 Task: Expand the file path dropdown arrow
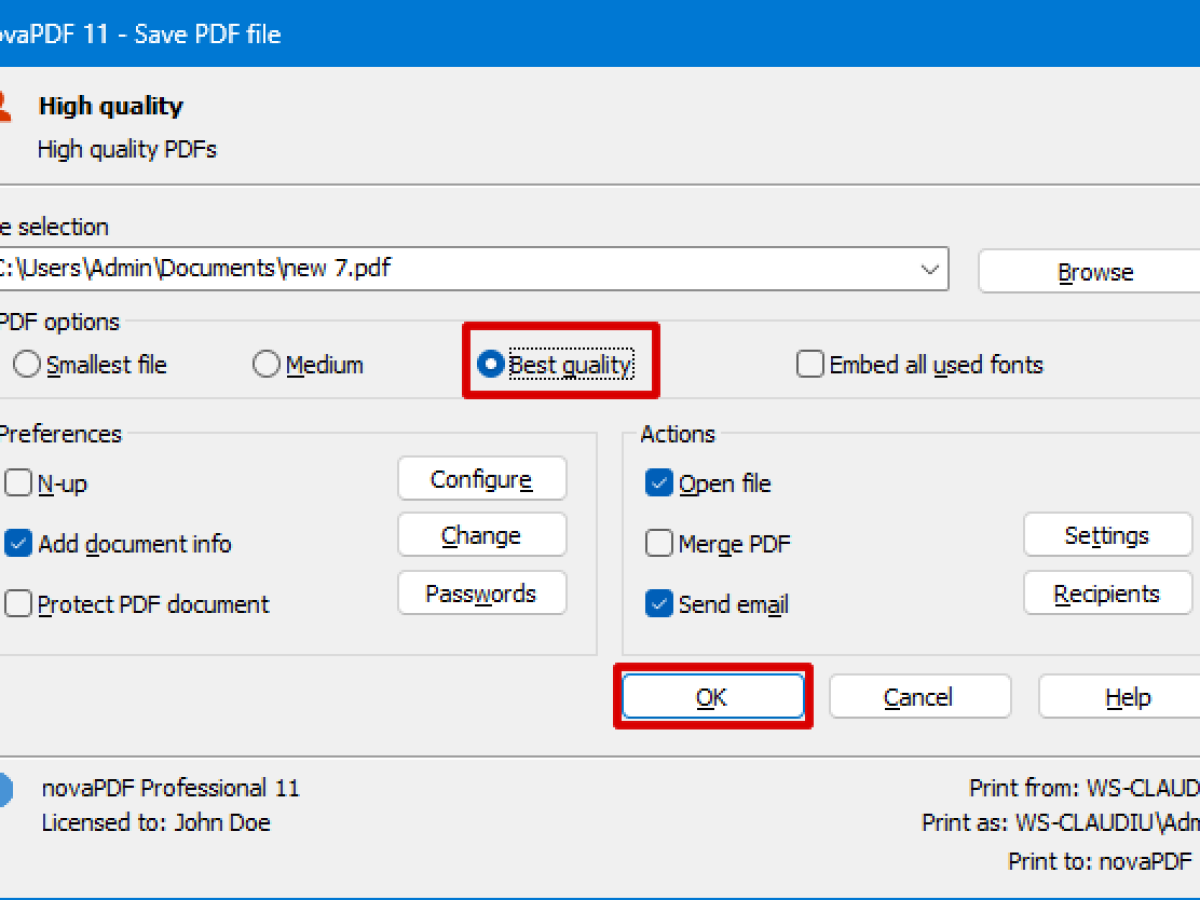click(x=929, y=269)
